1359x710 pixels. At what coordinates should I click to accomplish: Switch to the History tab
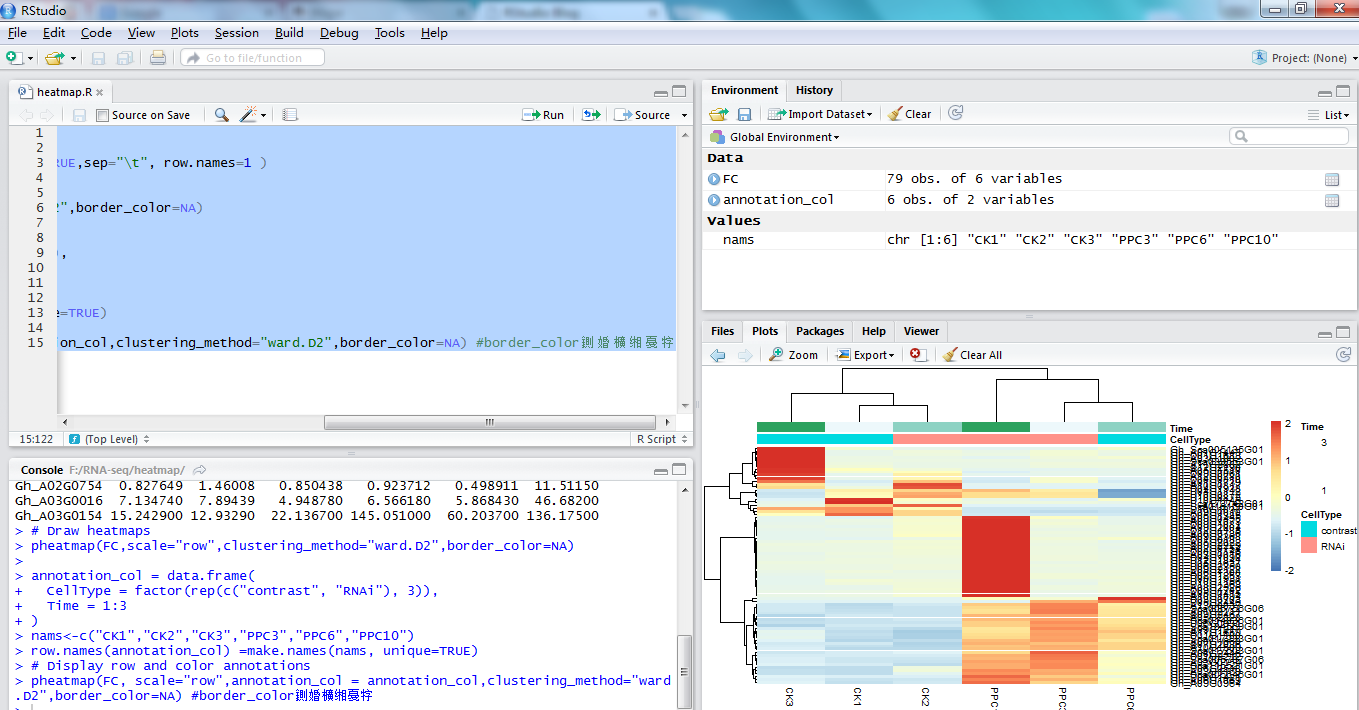click(x=814, y=90)
